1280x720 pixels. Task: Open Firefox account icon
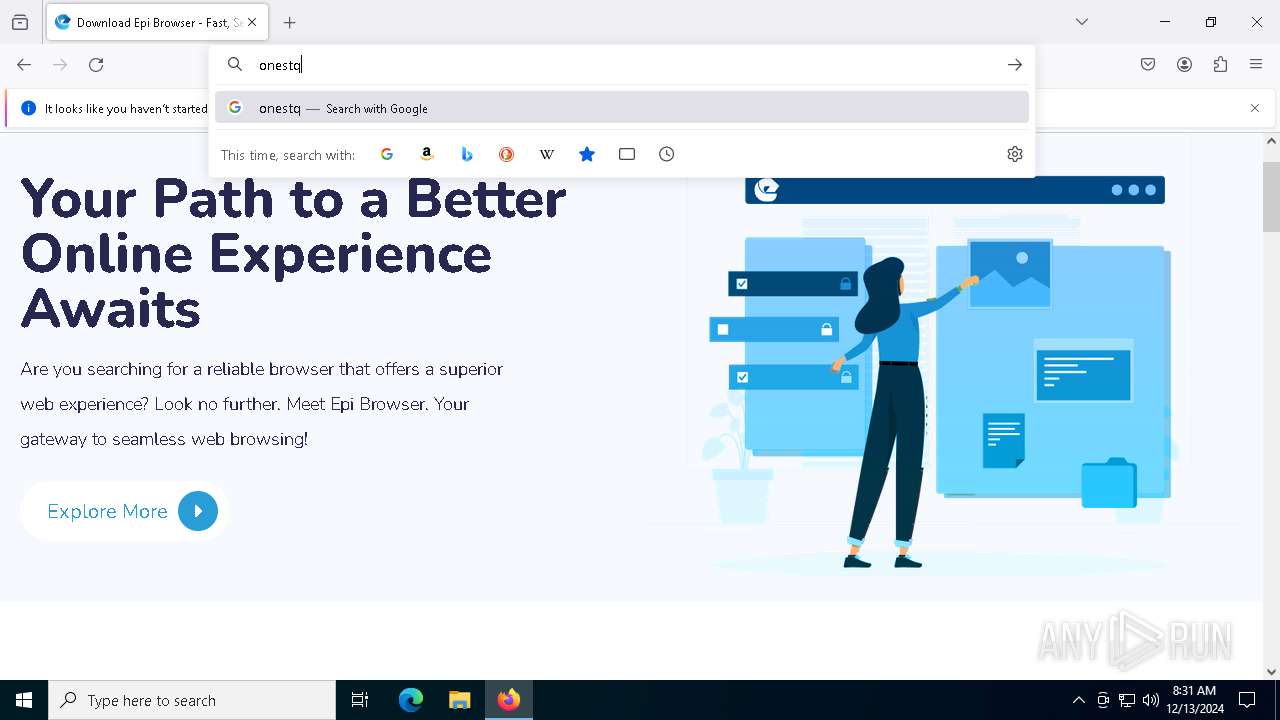pos(1184,65)
